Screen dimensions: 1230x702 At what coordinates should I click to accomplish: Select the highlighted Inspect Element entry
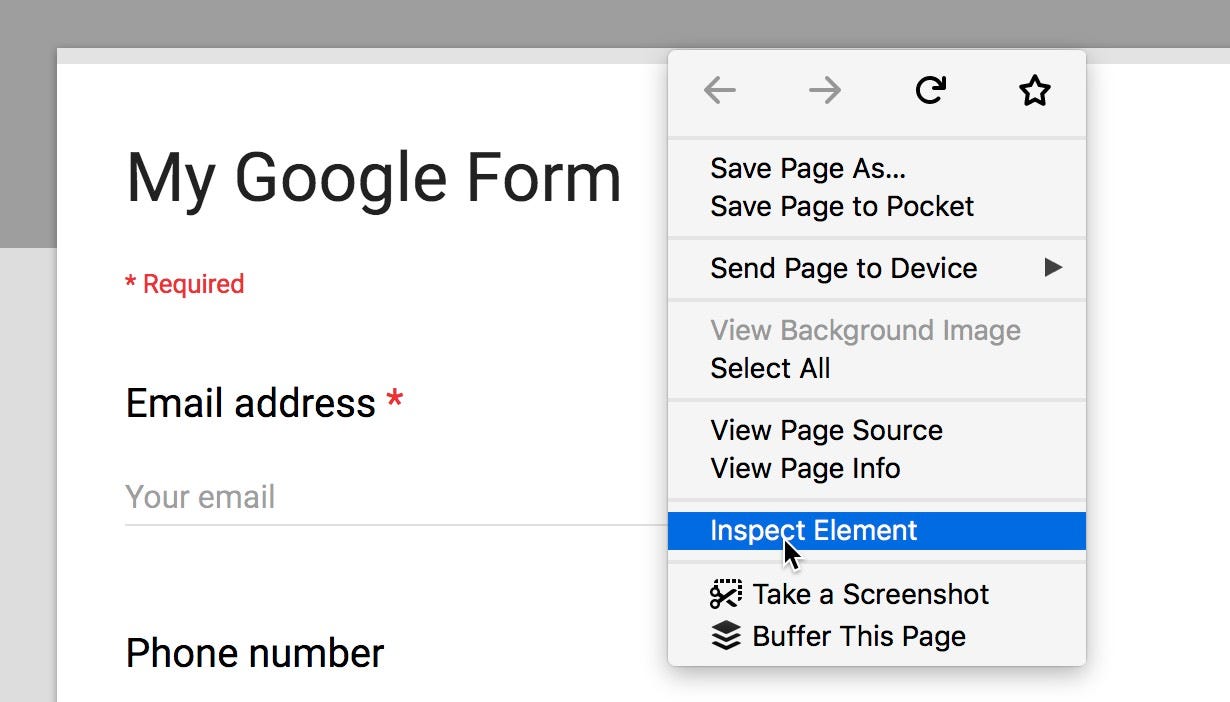point(813,530)
